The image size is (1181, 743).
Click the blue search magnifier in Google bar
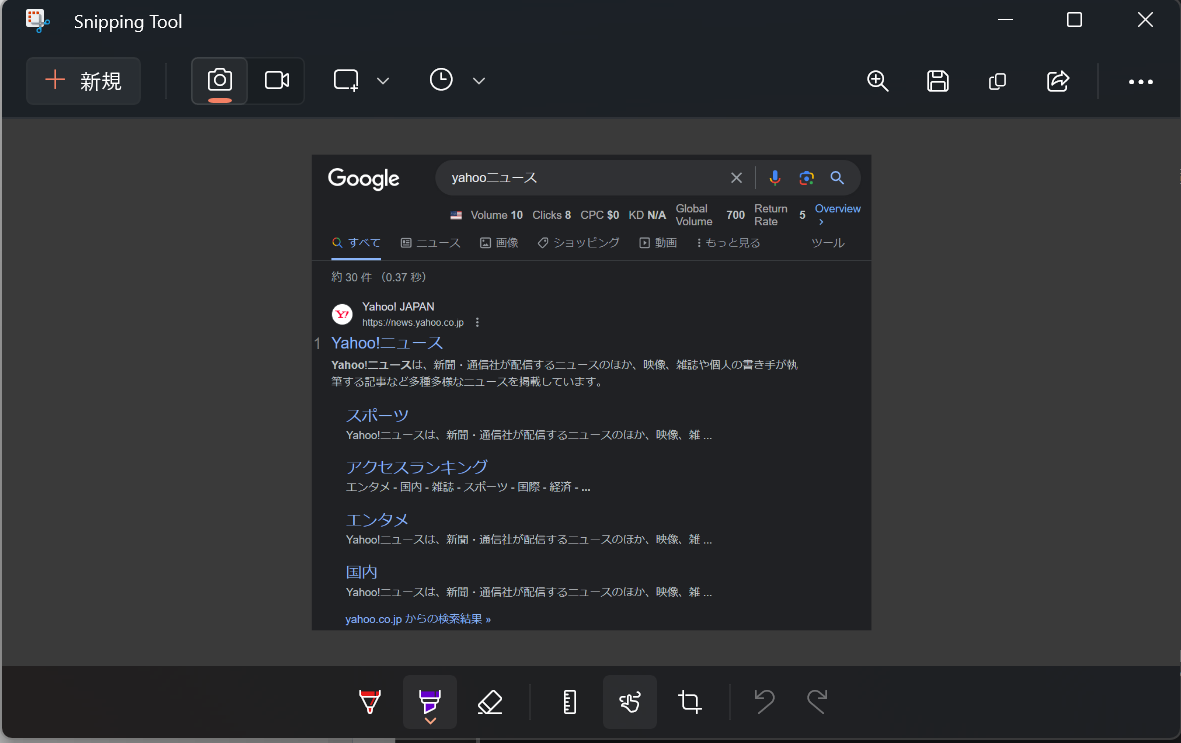[837, 178]
